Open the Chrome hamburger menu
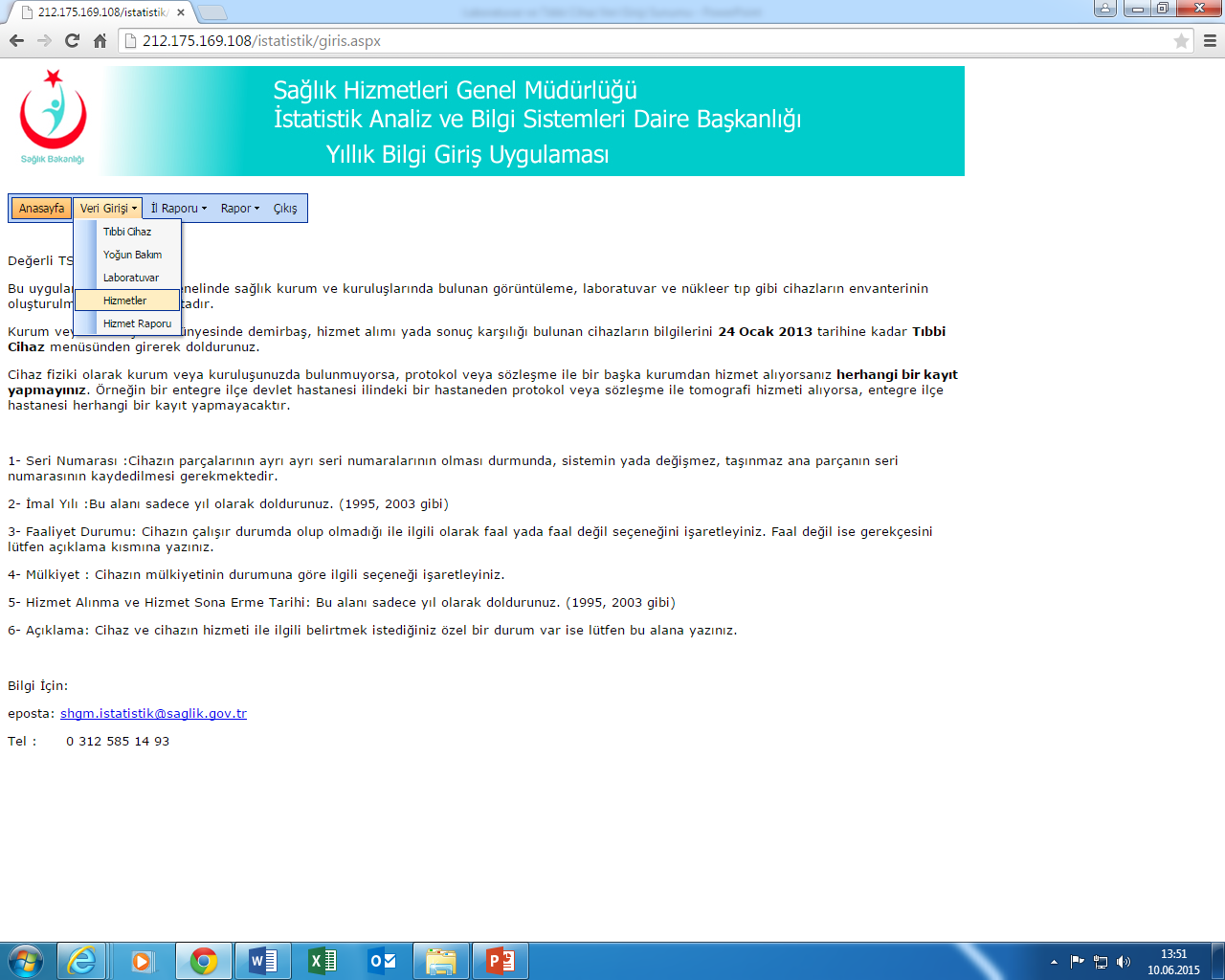The width and height of the screenshot is (1225, 980). tap(1210, 41)
